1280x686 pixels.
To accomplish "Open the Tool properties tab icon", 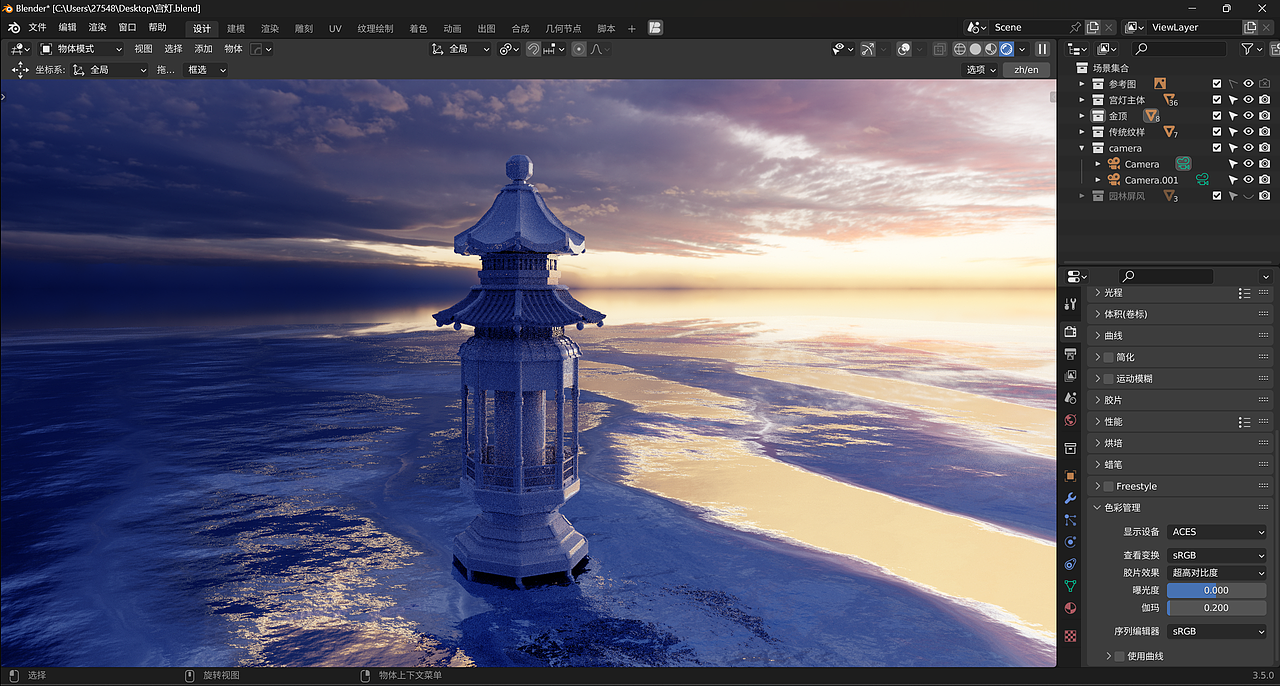I will (x=1070, y=304).
